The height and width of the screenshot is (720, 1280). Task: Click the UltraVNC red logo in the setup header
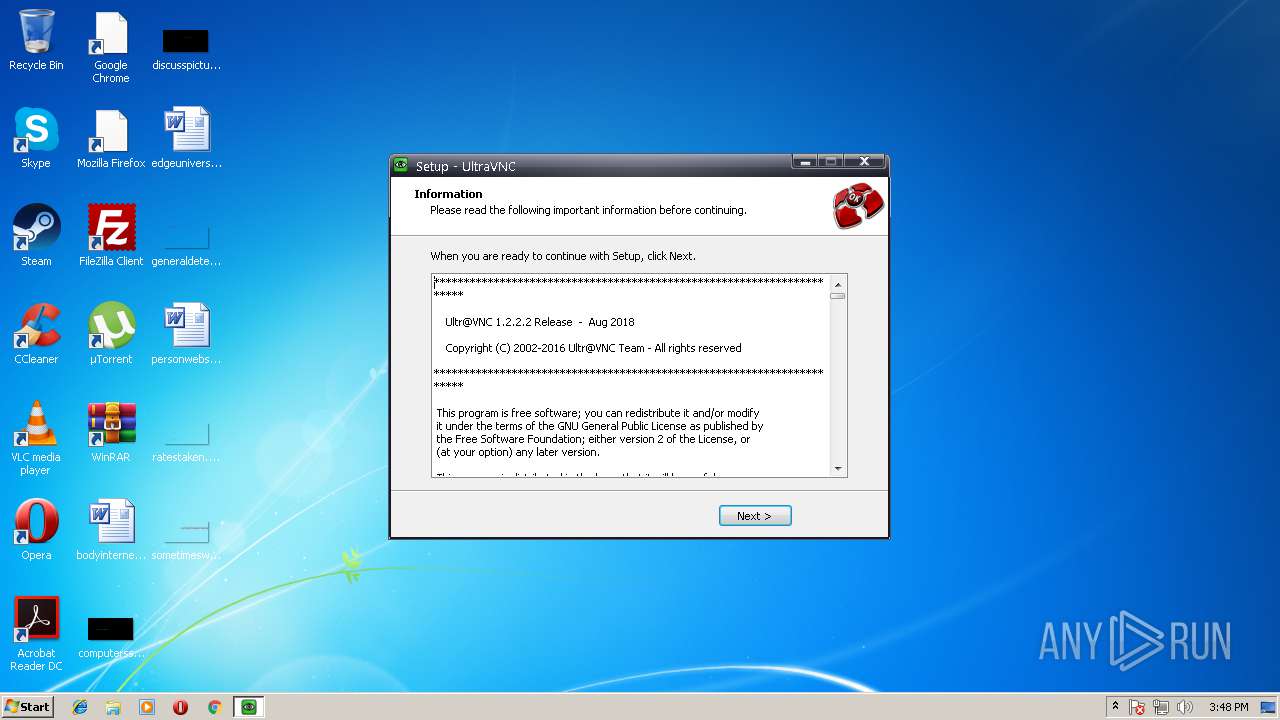click(859, 205)
